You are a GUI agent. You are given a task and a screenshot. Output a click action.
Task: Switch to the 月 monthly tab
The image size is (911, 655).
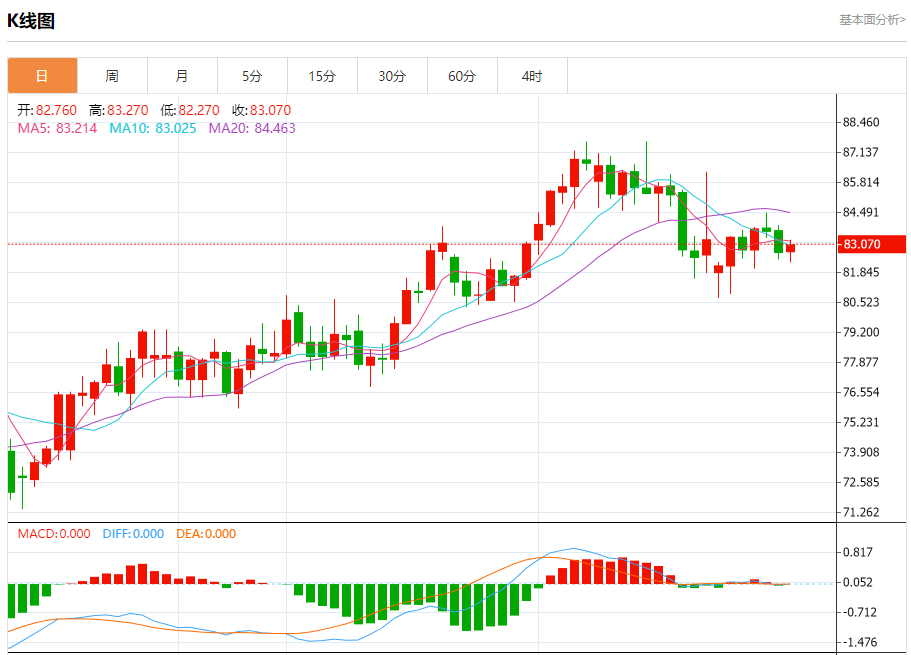pyautogui.click(x=182, y=76)
